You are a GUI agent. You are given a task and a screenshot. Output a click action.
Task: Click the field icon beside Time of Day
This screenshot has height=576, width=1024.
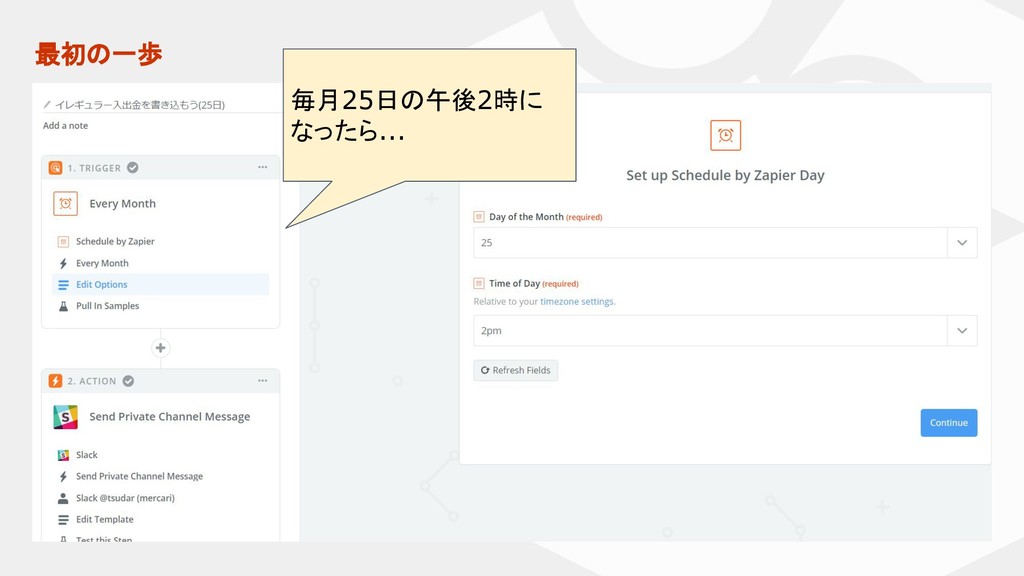(479, 283)
